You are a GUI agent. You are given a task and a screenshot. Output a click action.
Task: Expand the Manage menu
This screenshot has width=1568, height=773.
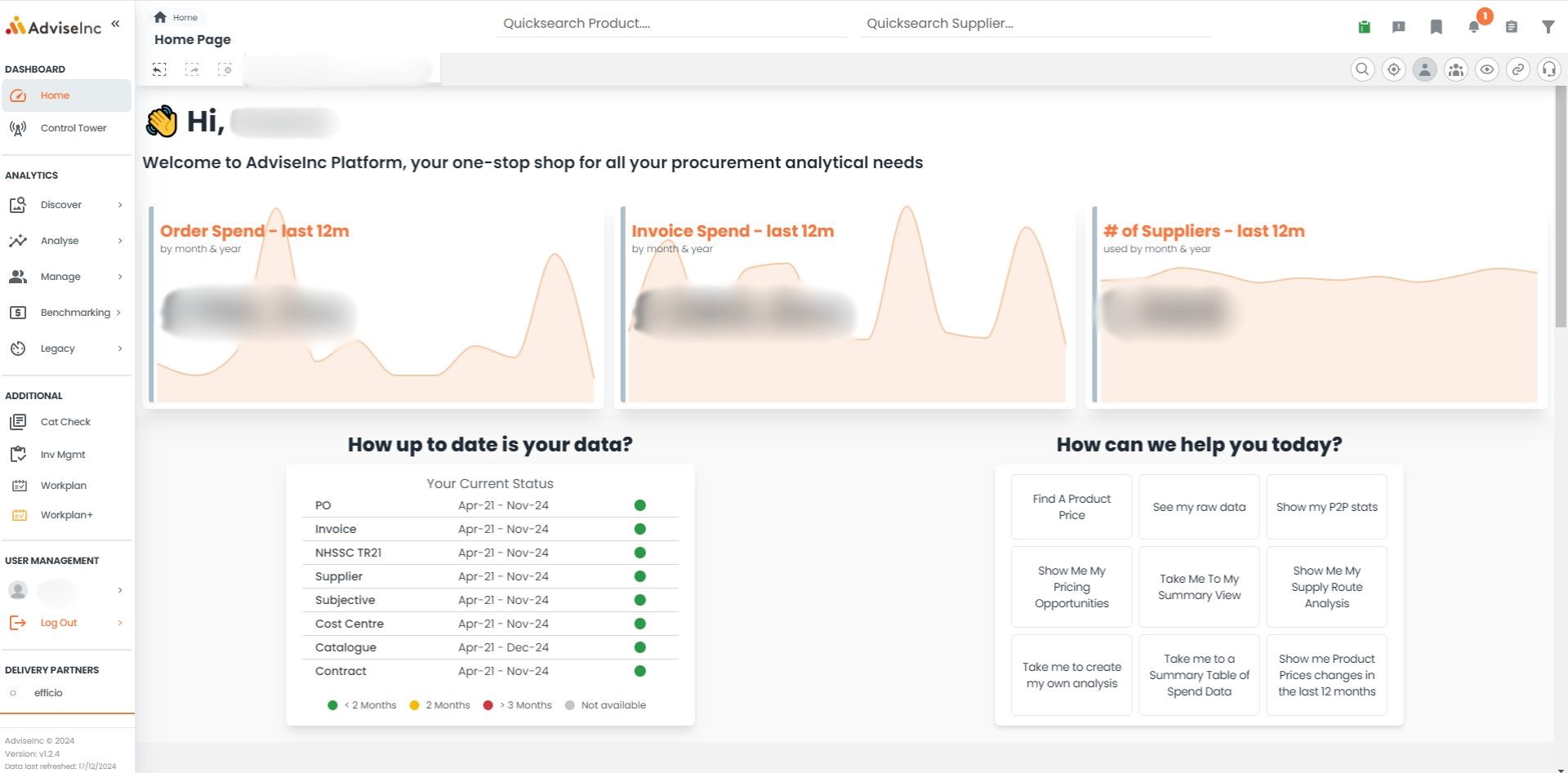coord(66,277)
